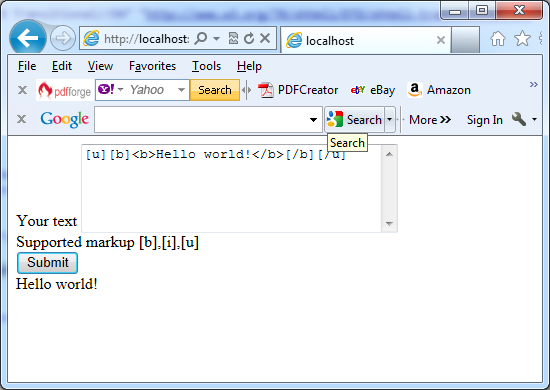Open a new blank tab

coord(465,41)
